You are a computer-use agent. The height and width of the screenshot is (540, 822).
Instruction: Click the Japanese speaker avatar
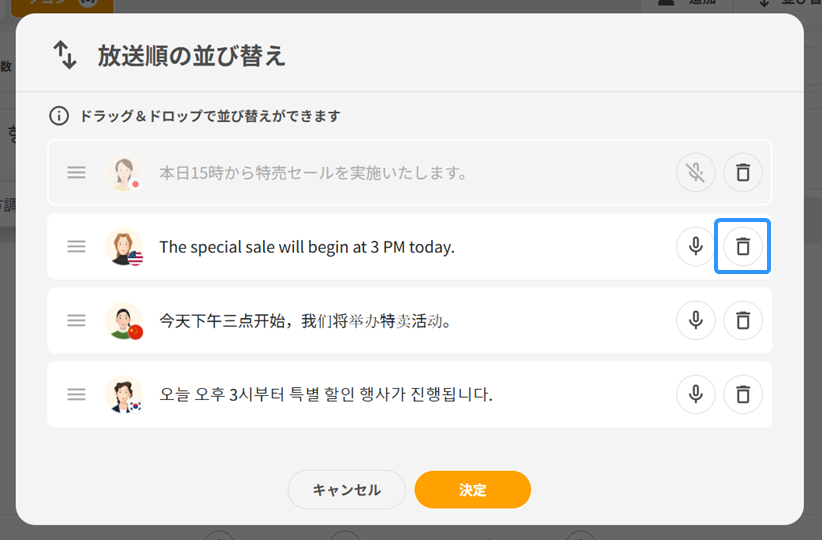(124, 173)
